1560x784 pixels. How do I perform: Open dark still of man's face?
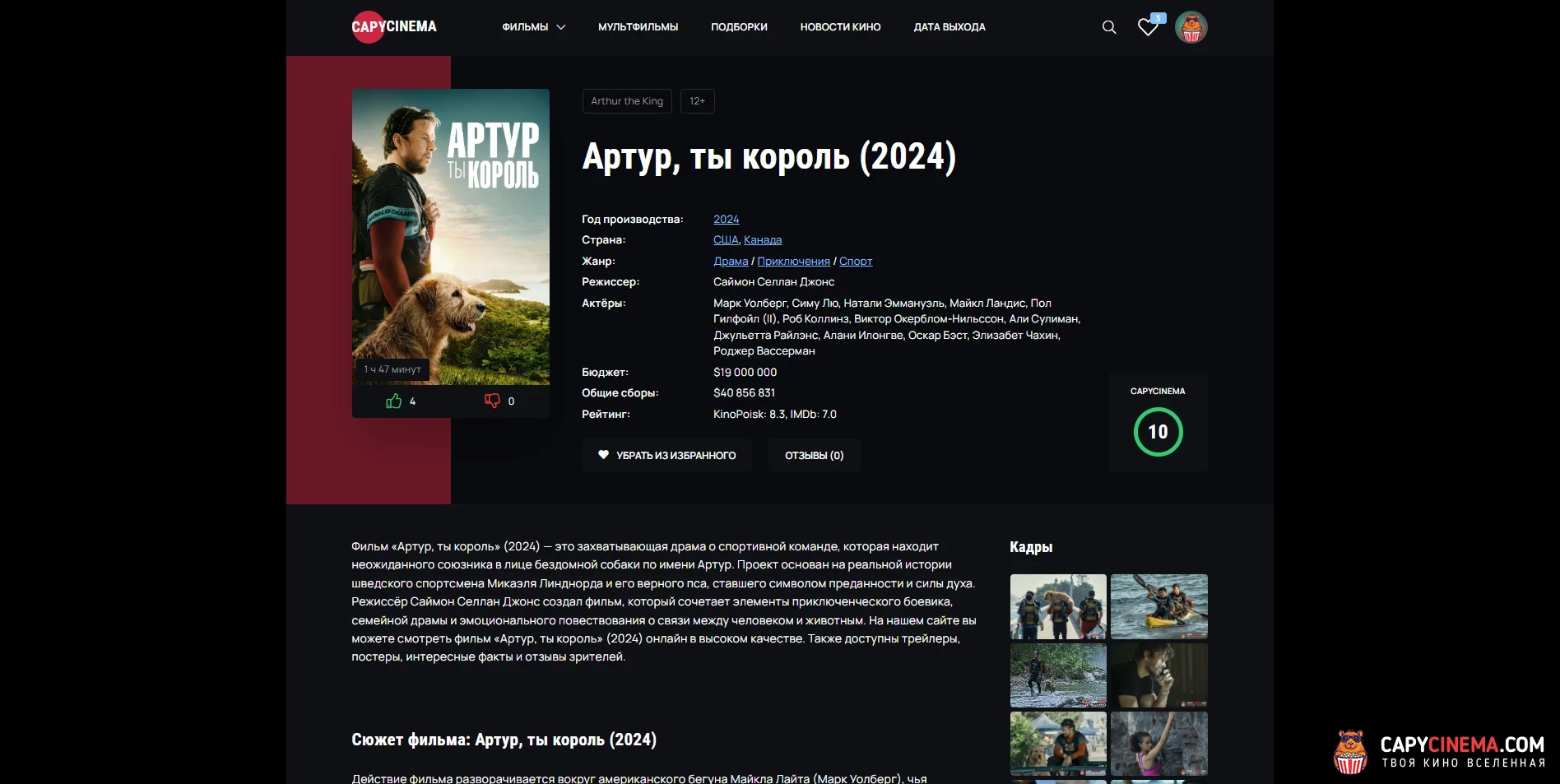1159,675
